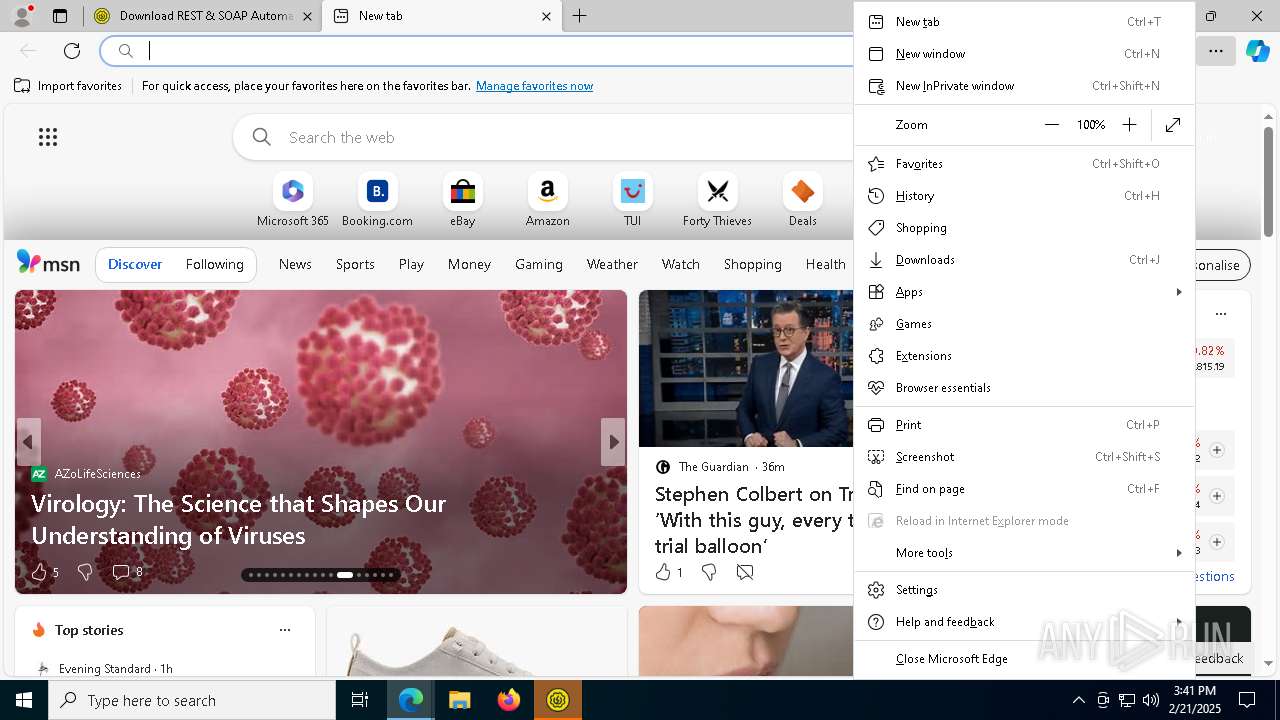
Task: Open the Amazon shortcut
Action: (x=547, y=200)
